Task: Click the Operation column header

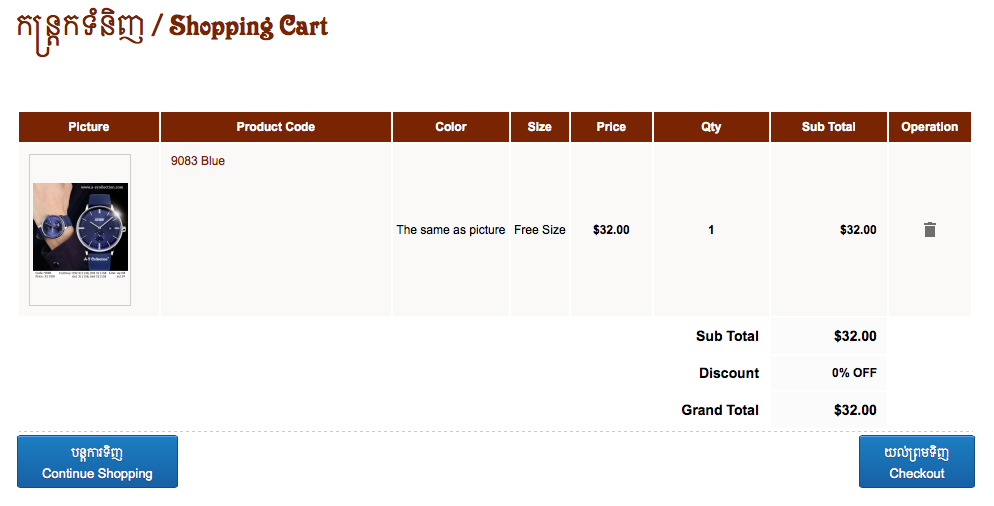Action: 930,127
